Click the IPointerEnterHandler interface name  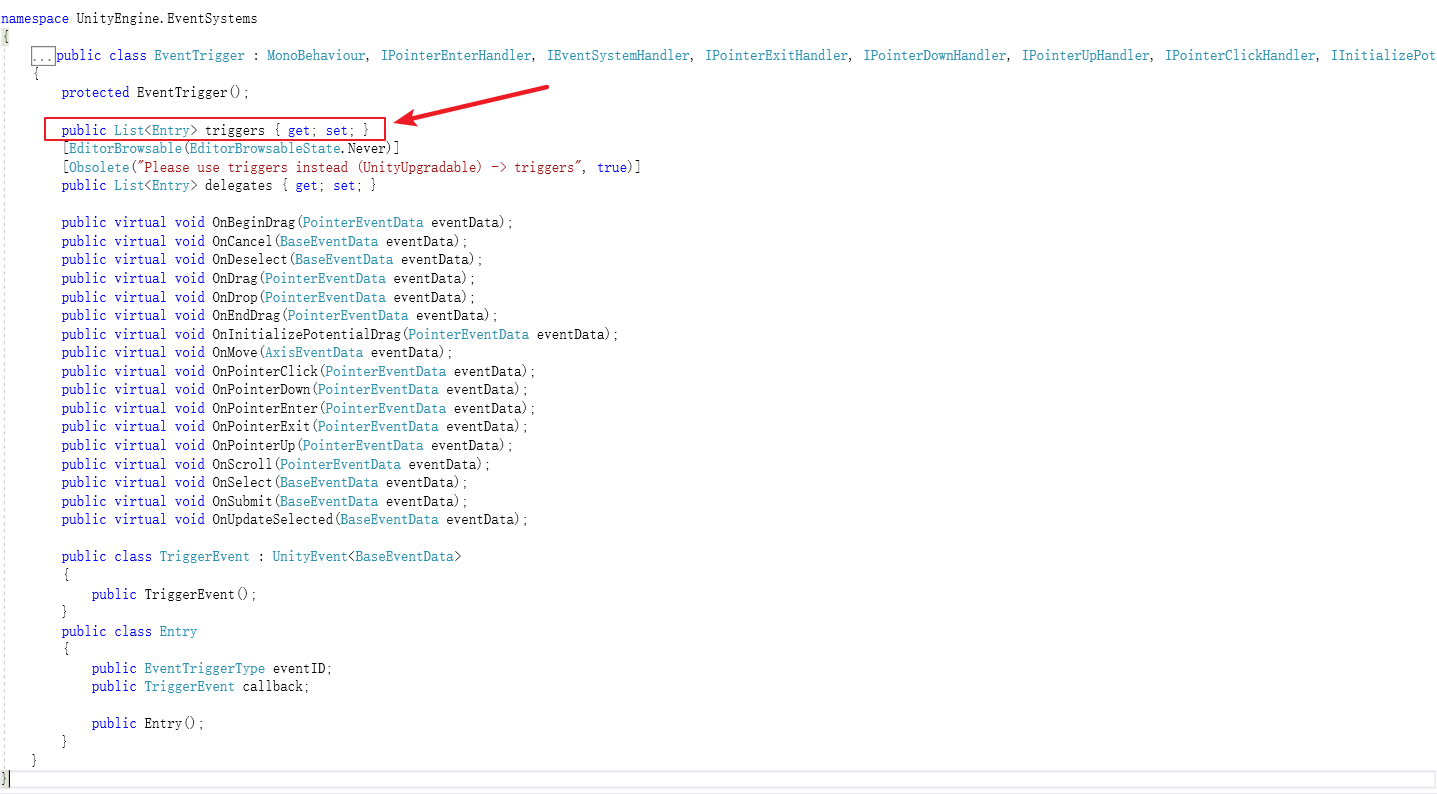tap(456, 56)
